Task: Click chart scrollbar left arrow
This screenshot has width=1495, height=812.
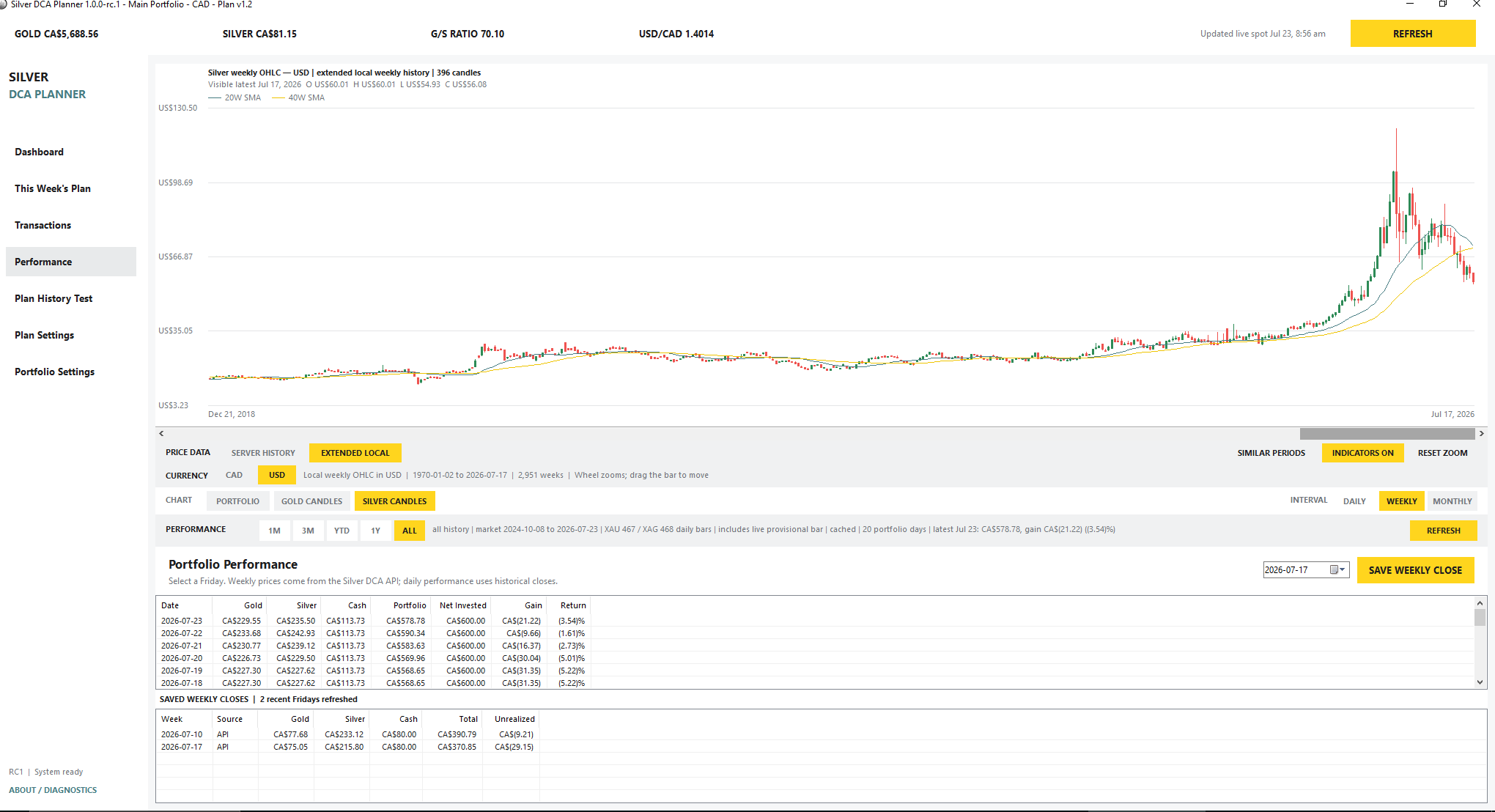Action: (x=162, y=434)
